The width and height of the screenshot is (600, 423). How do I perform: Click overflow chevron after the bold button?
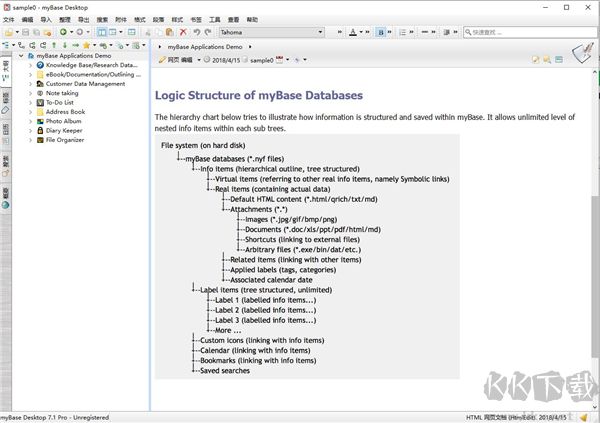click(x=390, y=33)
